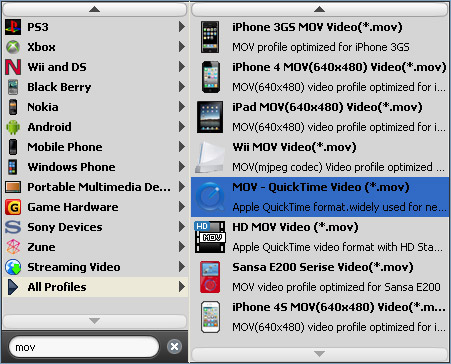Click the Mobile Phone icon

coord(13,147)
